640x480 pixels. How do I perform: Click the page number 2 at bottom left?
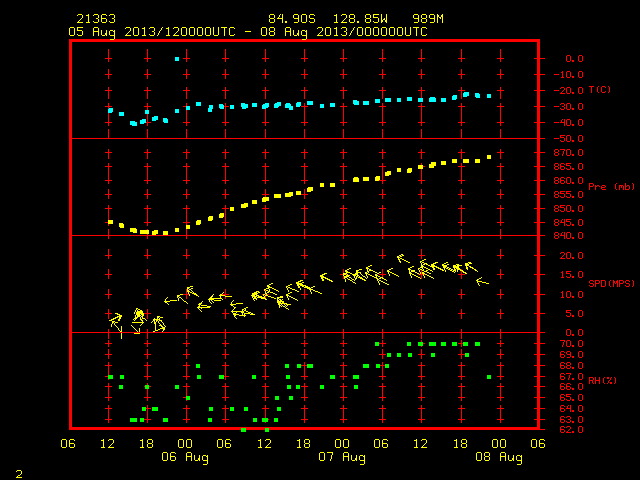coord(19,474)
